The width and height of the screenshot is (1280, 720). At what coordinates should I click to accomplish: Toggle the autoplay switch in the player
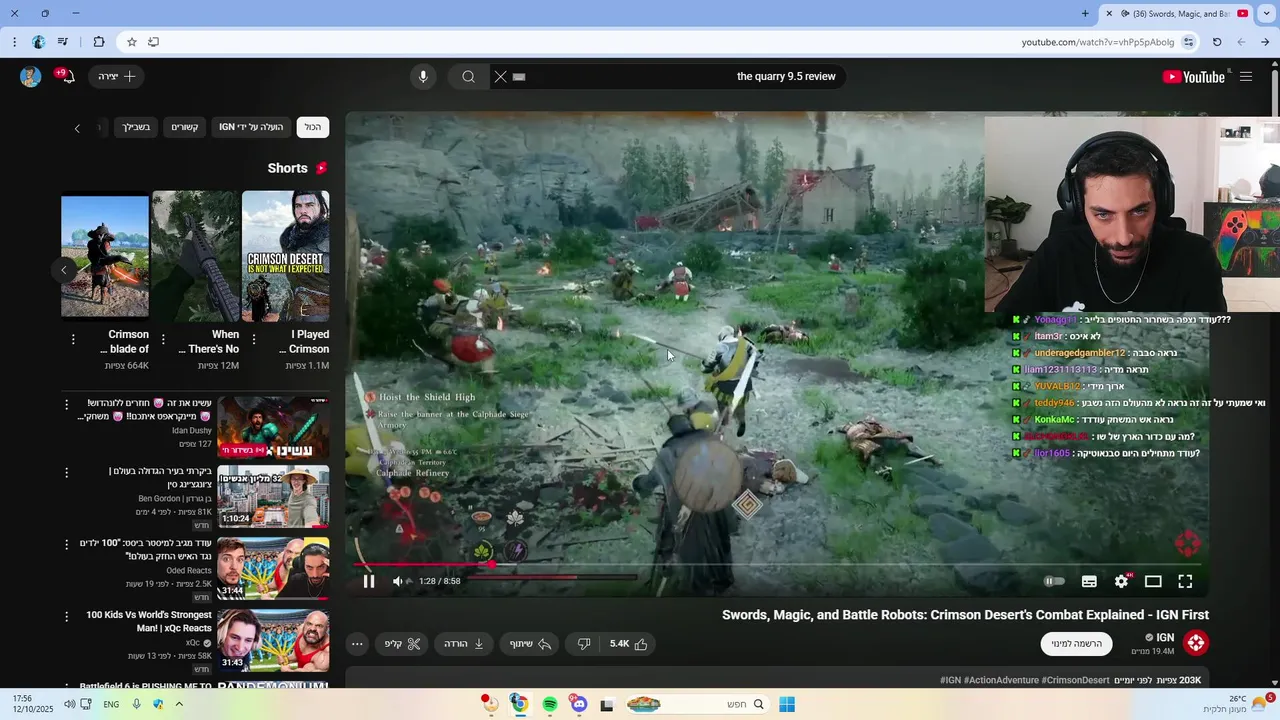point(1054,581)
